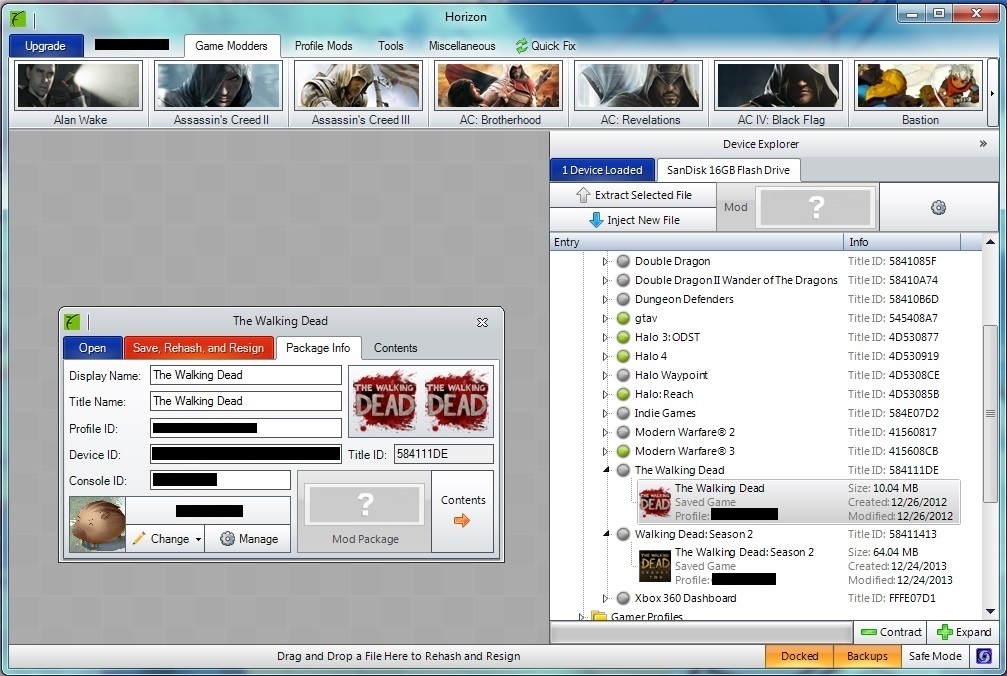1007x676 pixels.
Task: Click the Device Explorer vertical scrollbar
Action: pyautogui.click(x=990, y=414)
